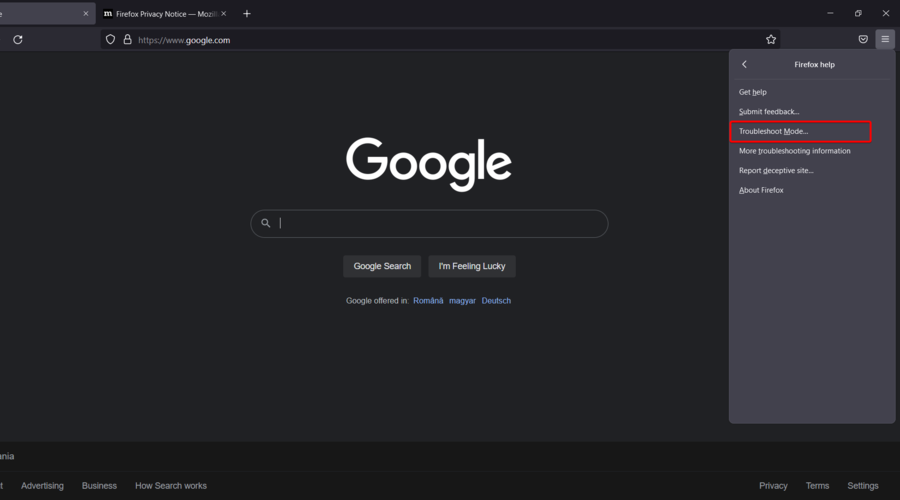Click the Google Search button

pyautogui.click(x=382, y=266)
